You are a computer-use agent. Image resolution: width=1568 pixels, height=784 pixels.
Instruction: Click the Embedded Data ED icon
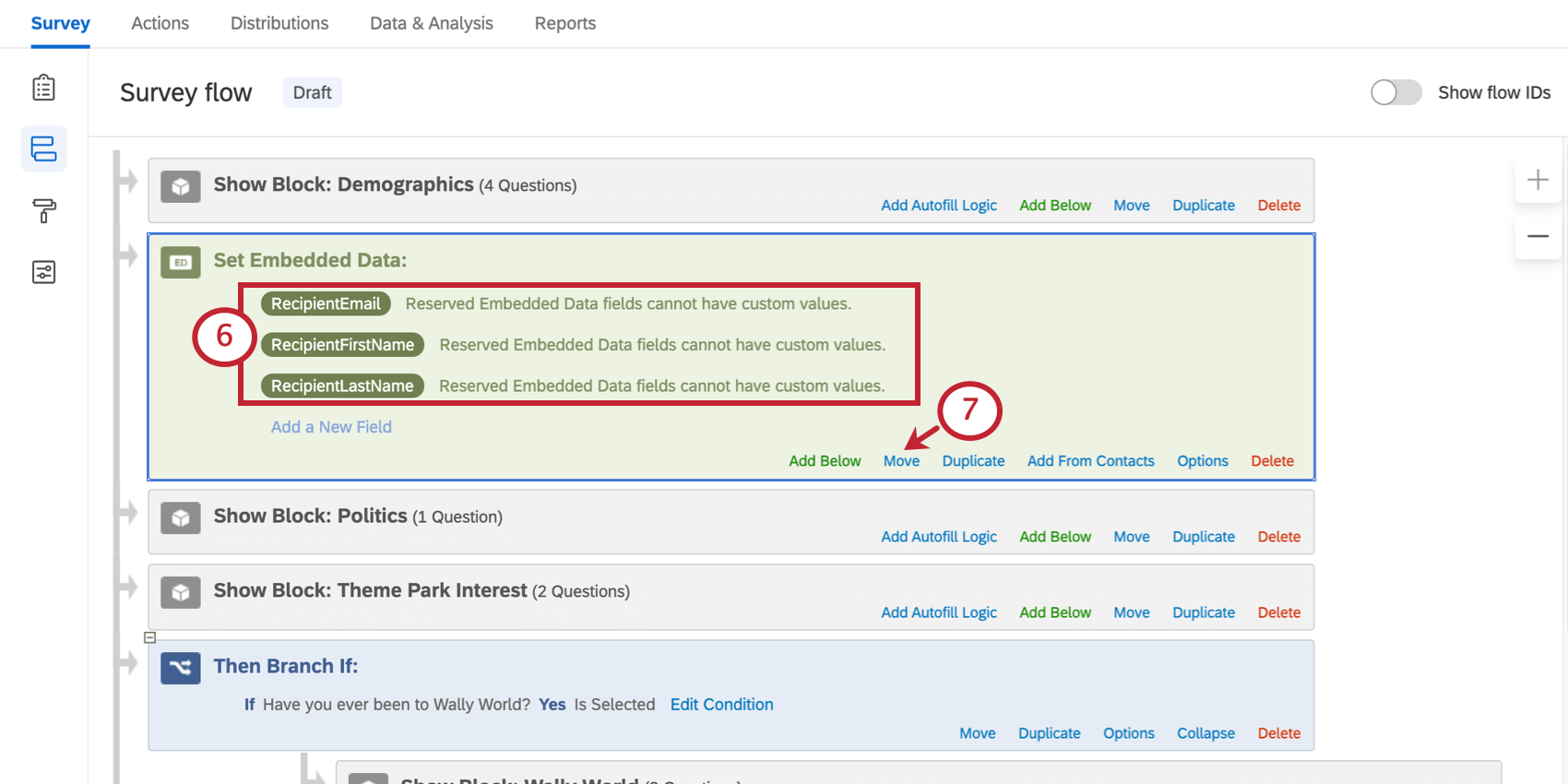pyautogui.click(x=181, y=262)
